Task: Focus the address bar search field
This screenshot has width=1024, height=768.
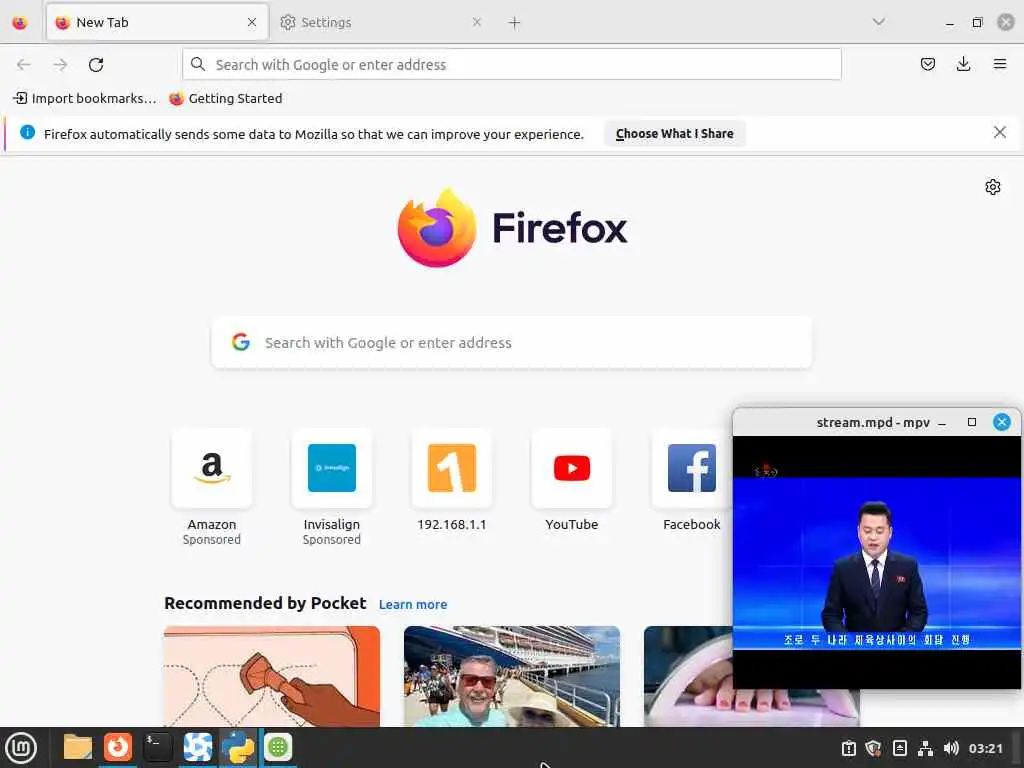Action: (512, 65)
